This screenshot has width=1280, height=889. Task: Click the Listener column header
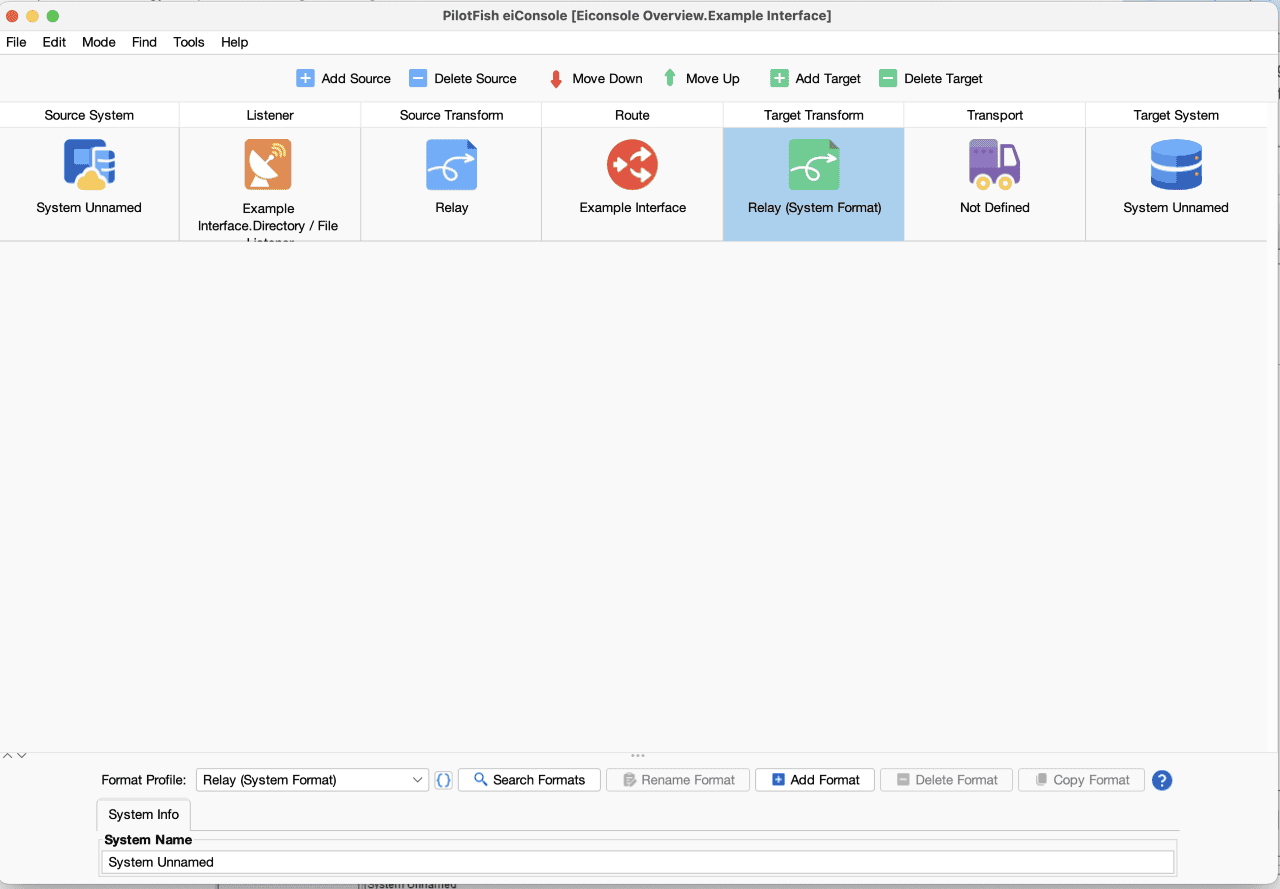click(270, 115)
